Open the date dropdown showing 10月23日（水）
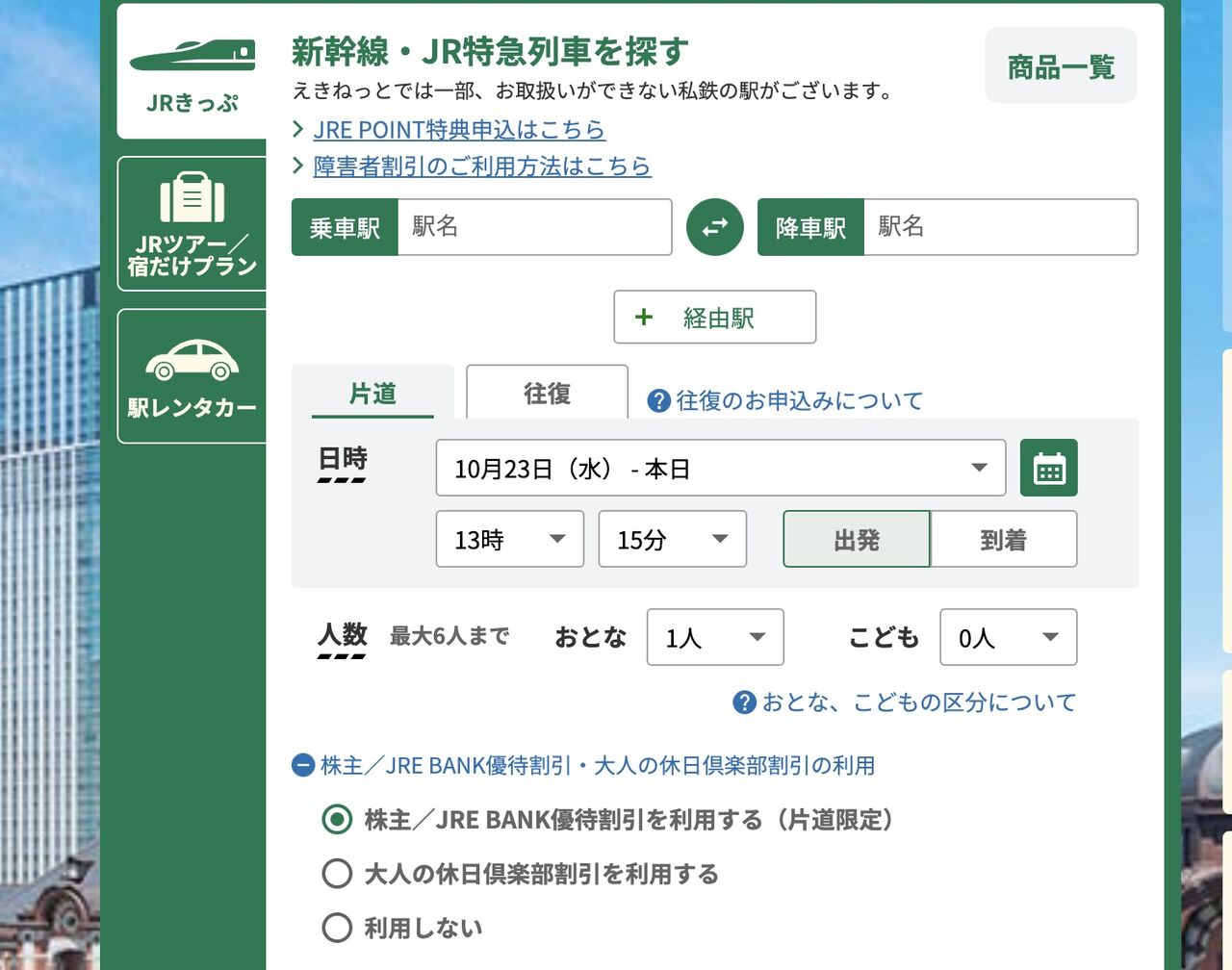 pos(721,469)
